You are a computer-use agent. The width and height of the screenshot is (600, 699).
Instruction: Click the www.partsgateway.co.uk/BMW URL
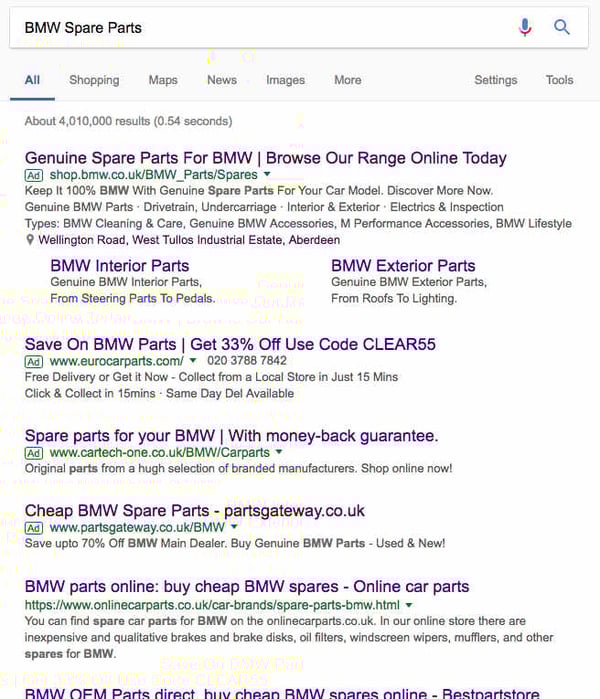137,527
